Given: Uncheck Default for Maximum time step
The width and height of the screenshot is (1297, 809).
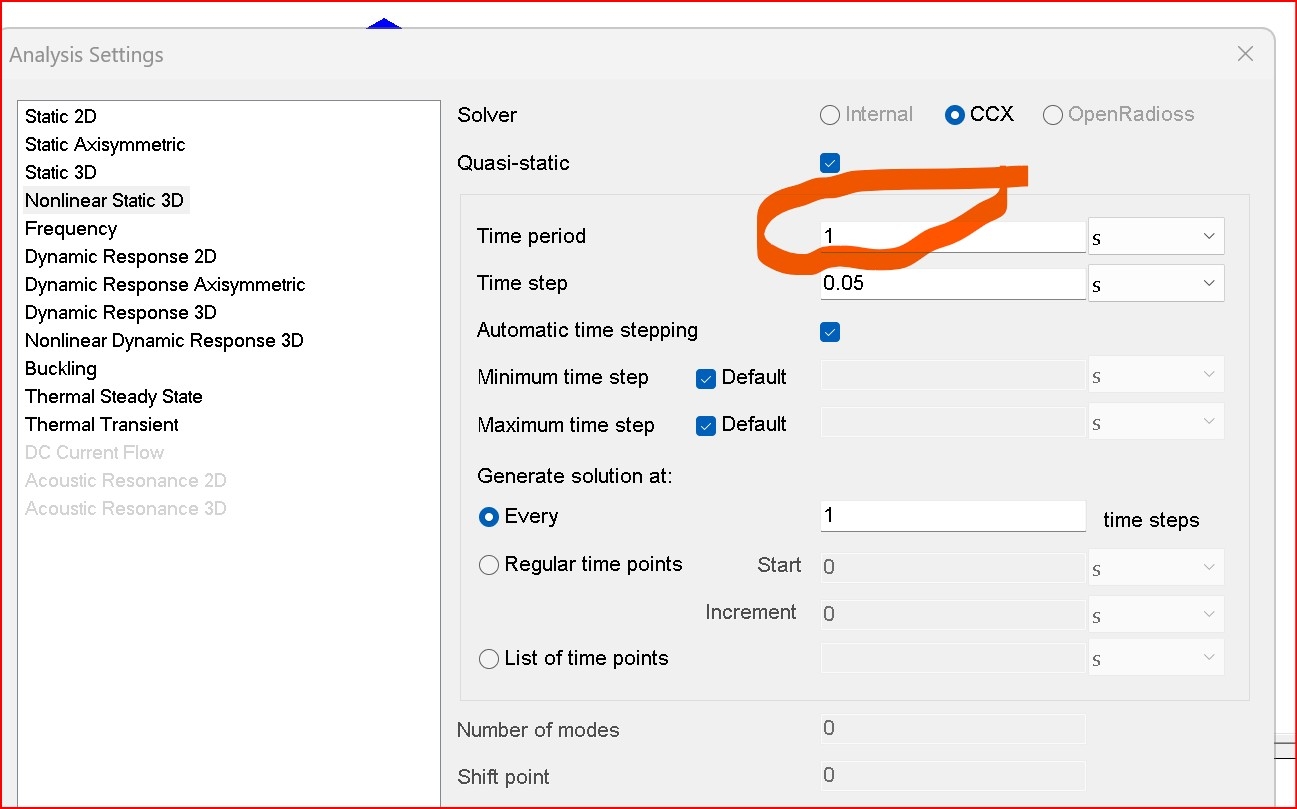Looking at the screenshot, I should click(706, 425).
